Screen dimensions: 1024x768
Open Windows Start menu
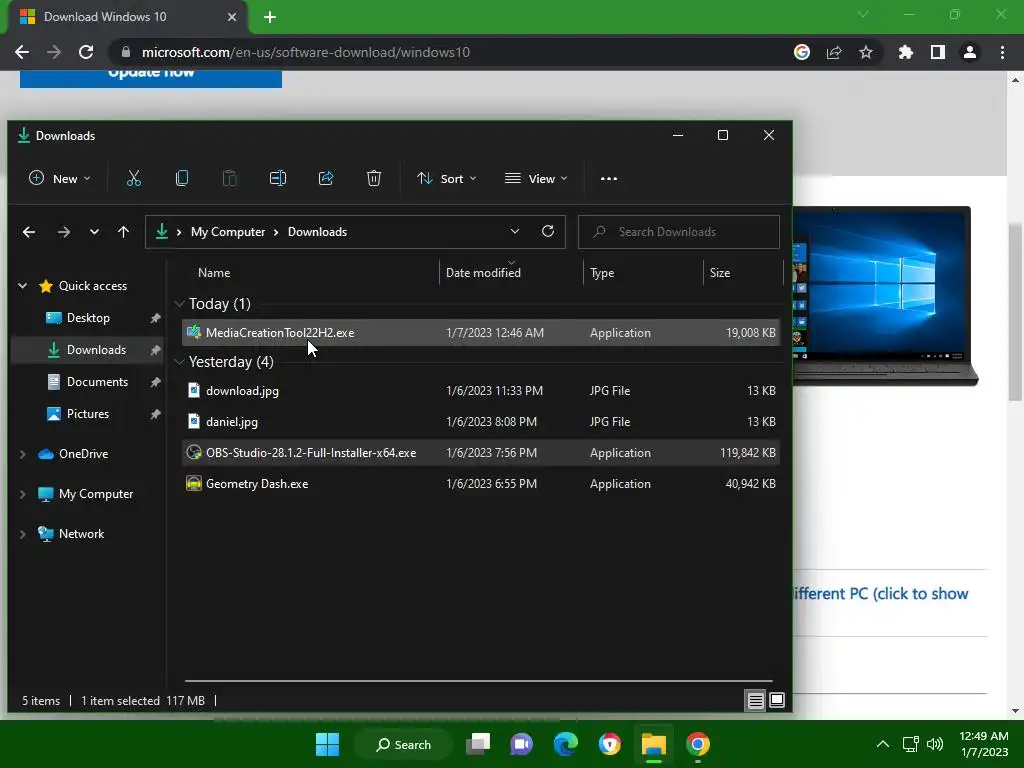click(327, 744)
